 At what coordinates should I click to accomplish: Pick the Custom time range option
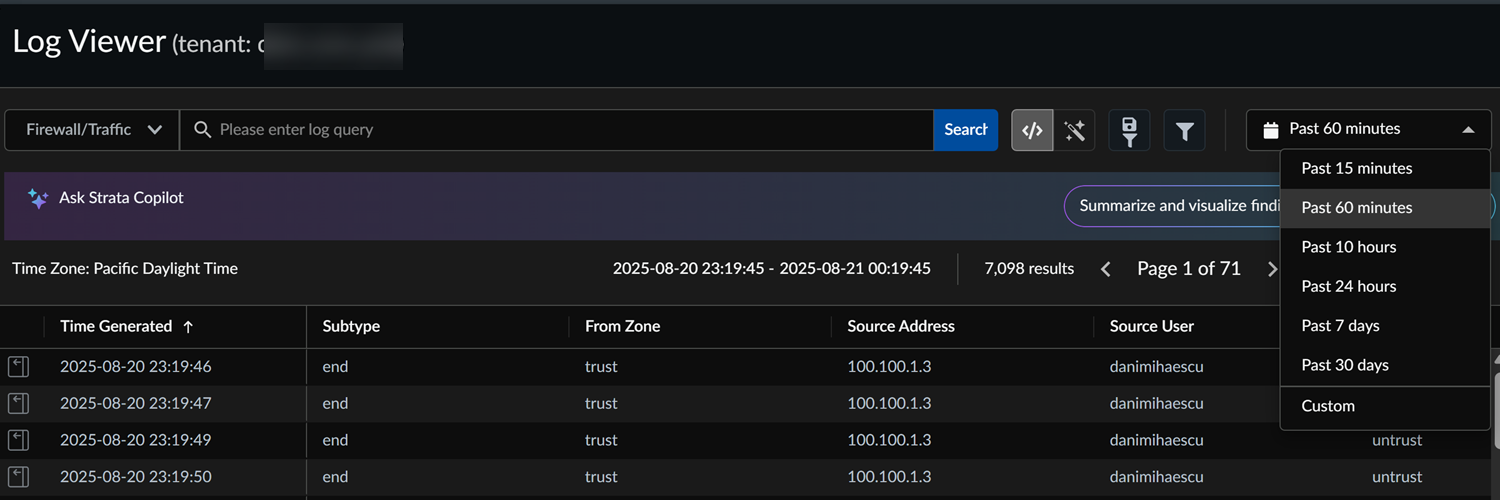1328,406
